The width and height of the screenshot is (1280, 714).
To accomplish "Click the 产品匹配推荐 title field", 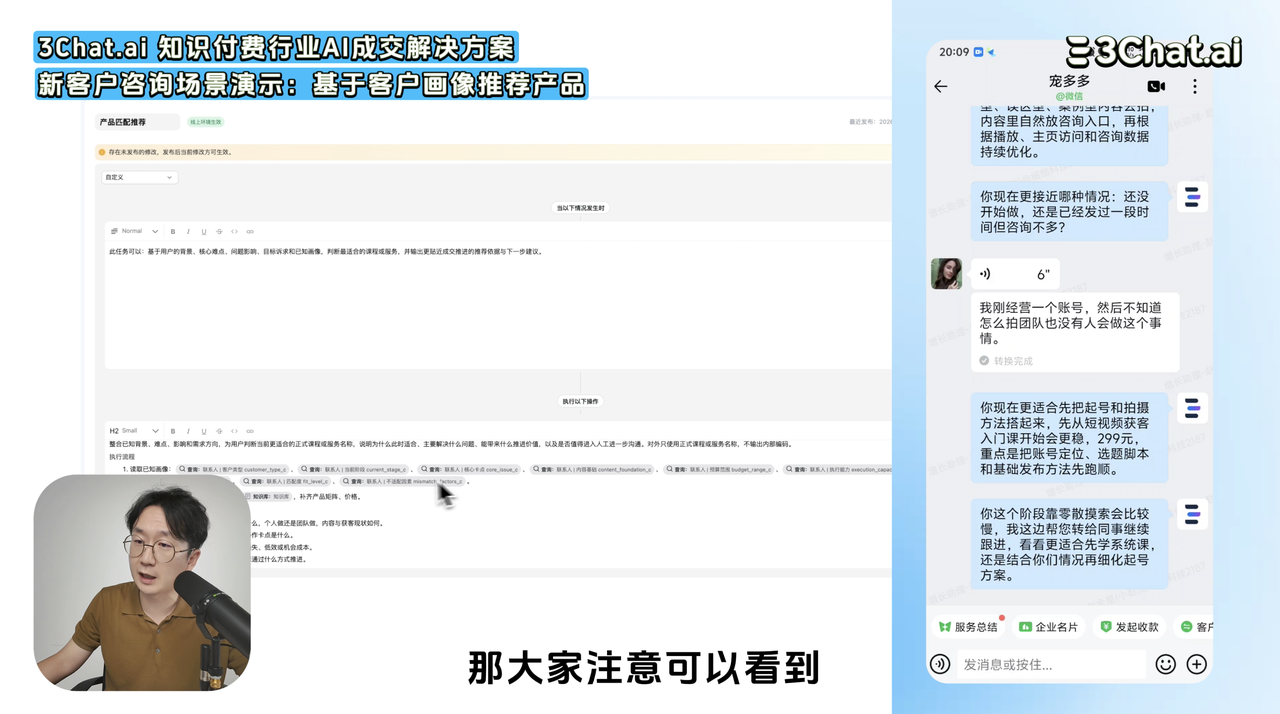I will 138,122.
